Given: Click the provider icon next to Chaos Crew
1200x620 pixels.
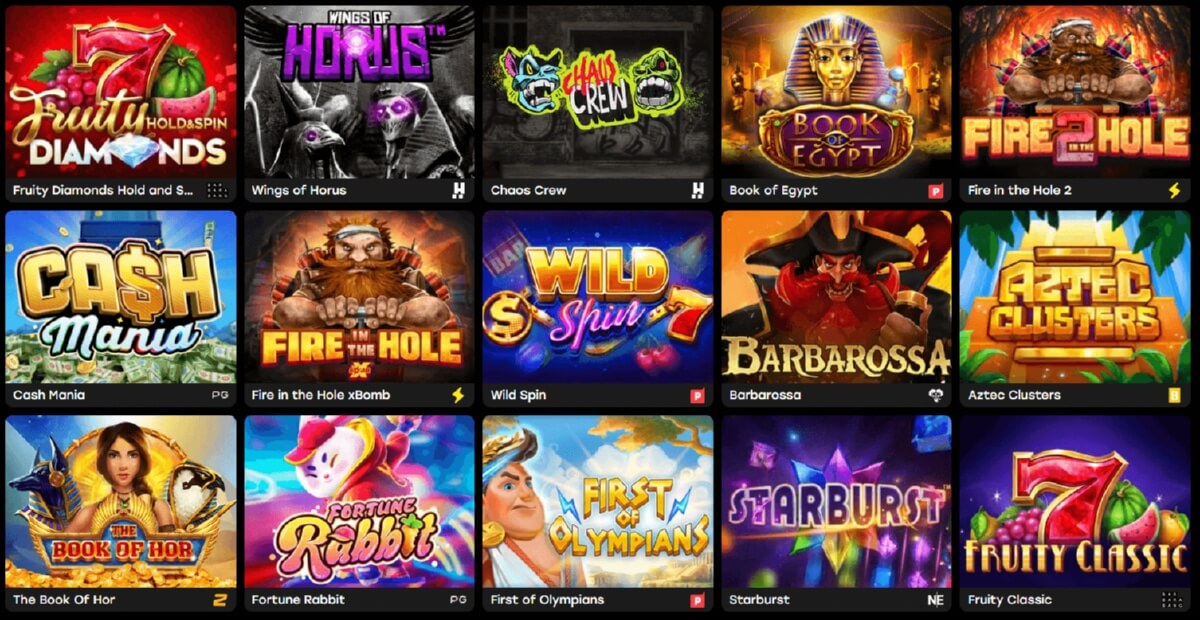Looking at the screenshot, I should (x=697, y=190).
